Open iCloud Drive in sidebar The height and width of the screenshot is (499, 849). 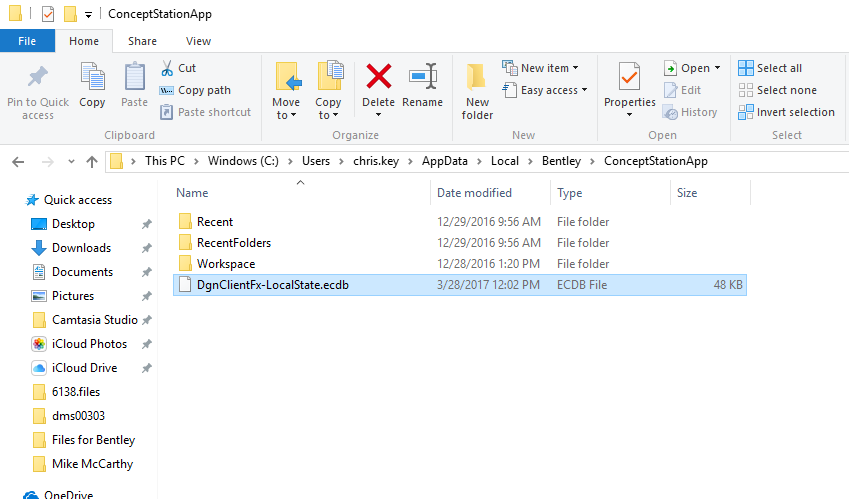point(84,368)
